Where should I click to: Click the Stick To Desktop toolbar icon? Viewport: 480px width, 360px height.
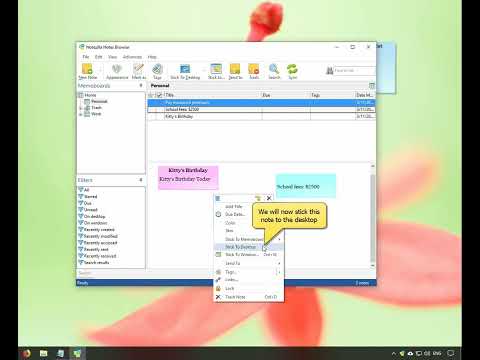185,71
